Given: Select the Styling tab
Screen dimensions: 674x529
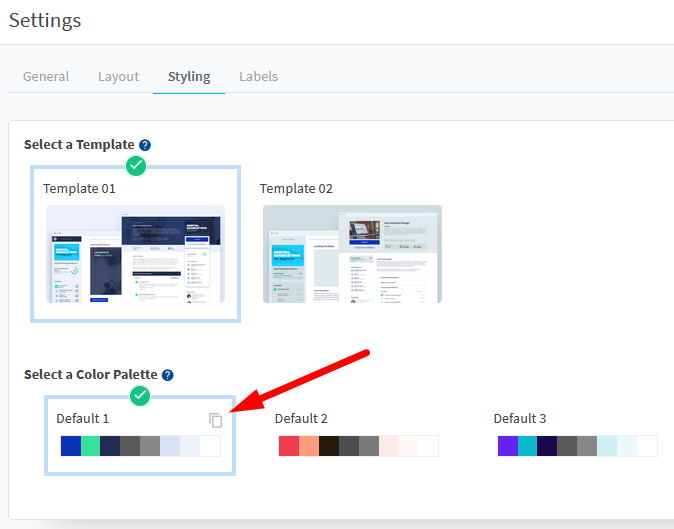Looking at the screenshot, I should pos(189,76).
